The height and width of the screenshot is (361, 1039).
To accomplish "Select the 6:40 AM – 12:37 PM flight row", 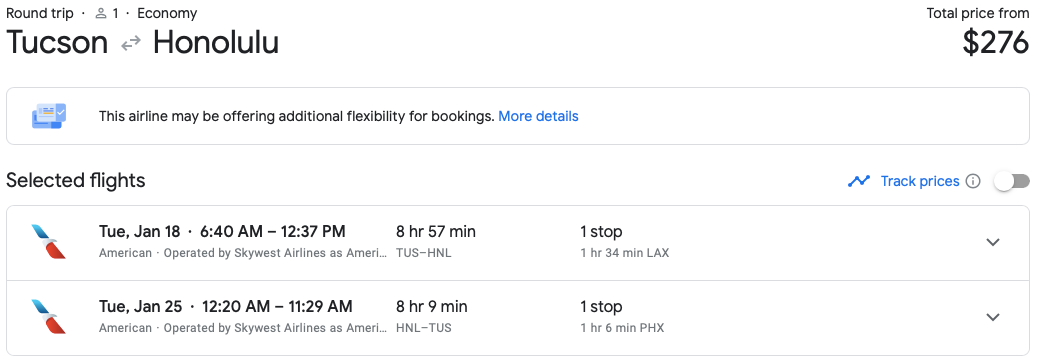I will [x=518, y=242].
